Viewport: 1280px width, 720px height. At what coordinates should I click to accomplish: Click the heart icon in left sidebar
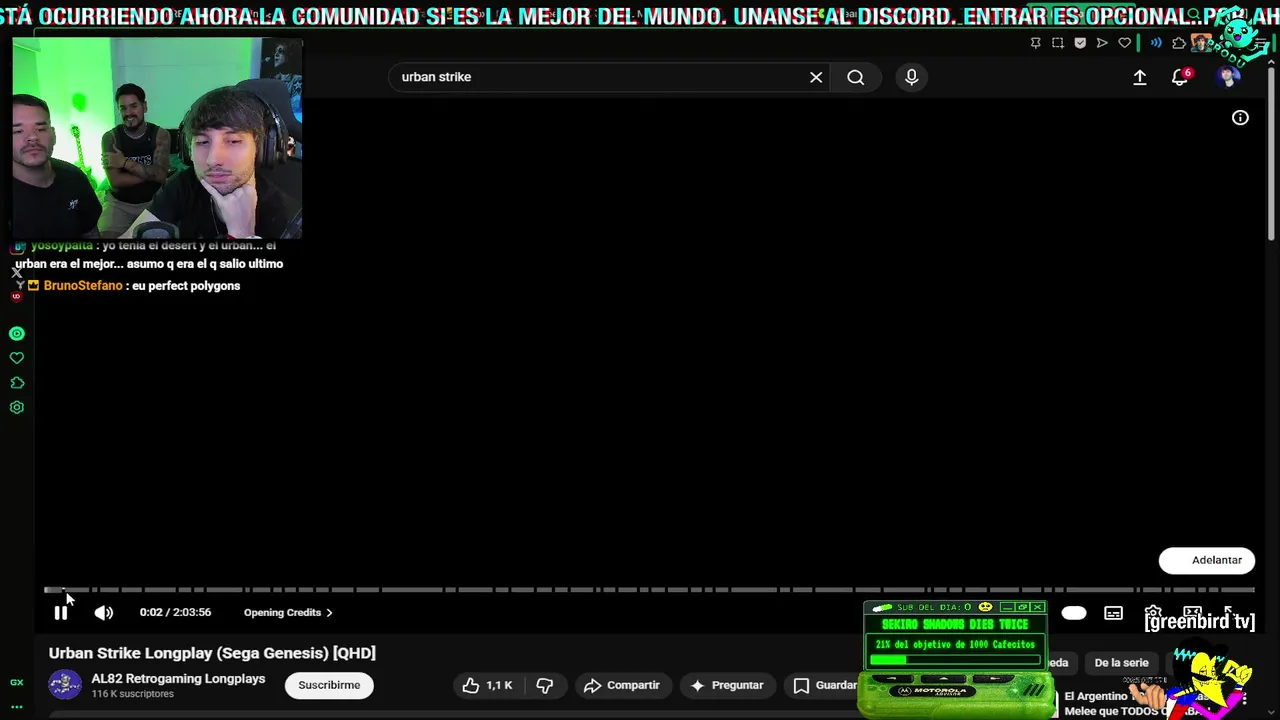click(x=17, y=358)
